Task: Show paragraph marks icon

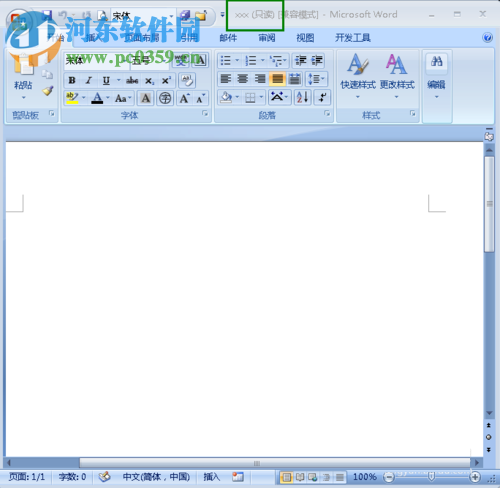Action: coord(322,97)
